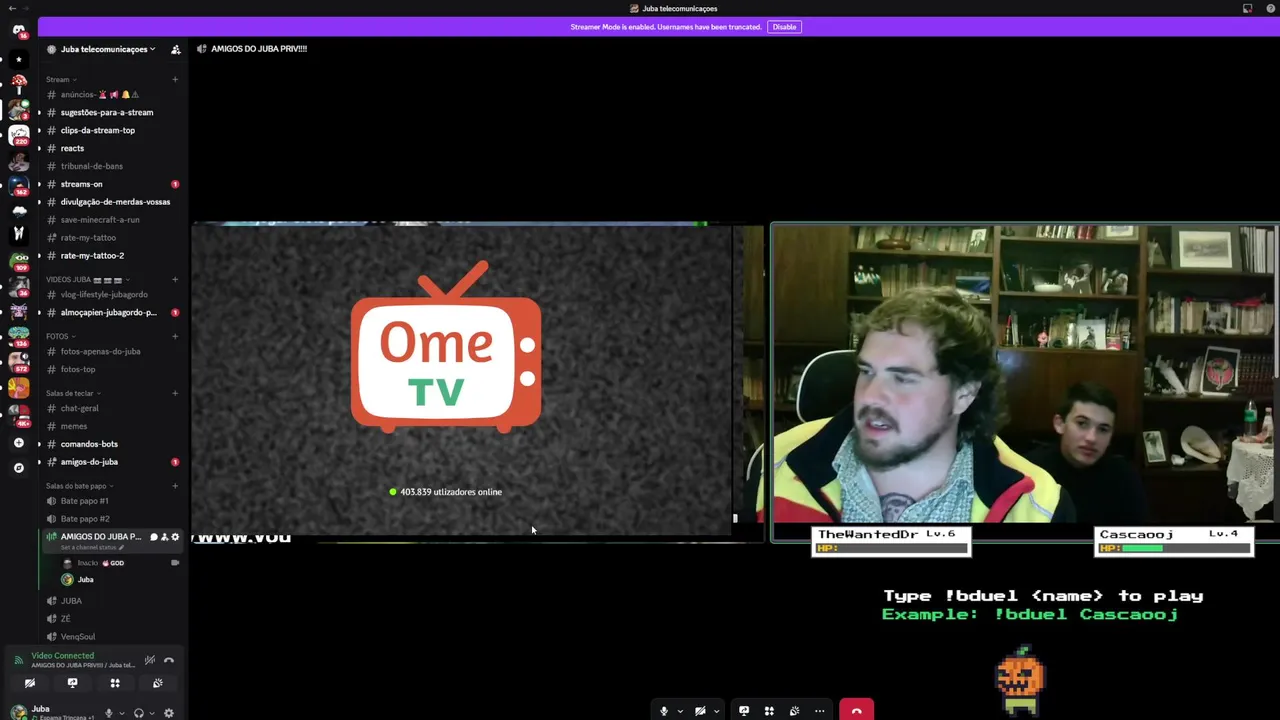1280x720 pixels.
Task: Open Discord direct messages home icon
Action: pyautogui.click(x=19, y=30)
